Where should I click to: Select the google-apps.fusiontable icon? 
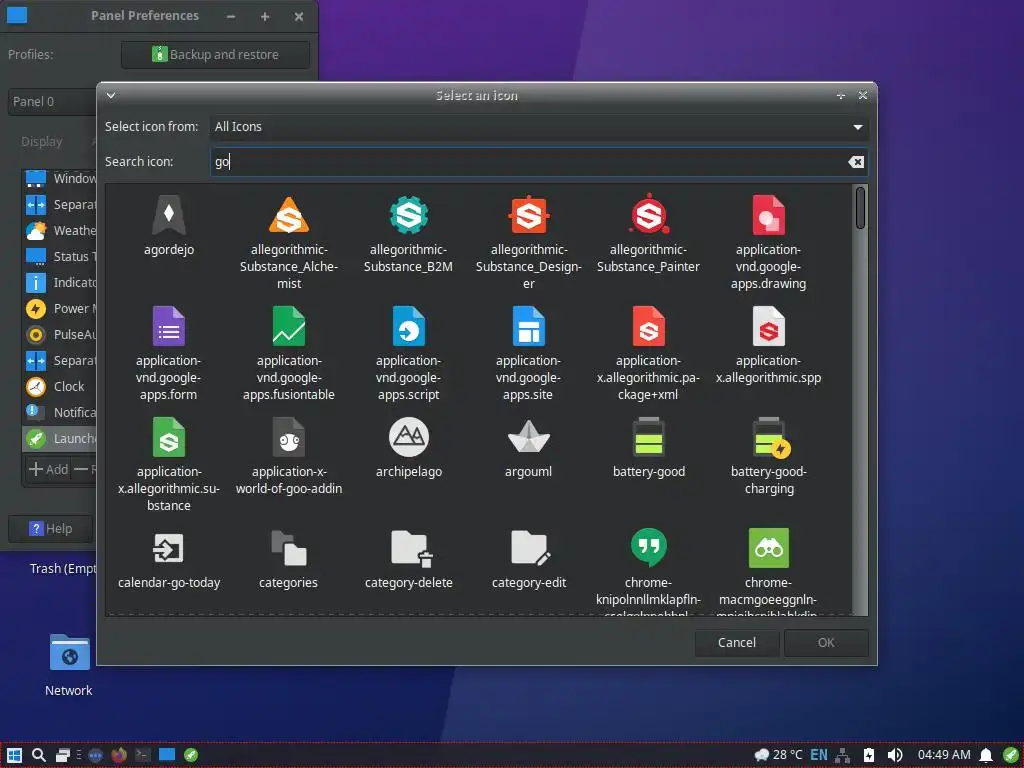pyautogui.click(x=289, y=353)
